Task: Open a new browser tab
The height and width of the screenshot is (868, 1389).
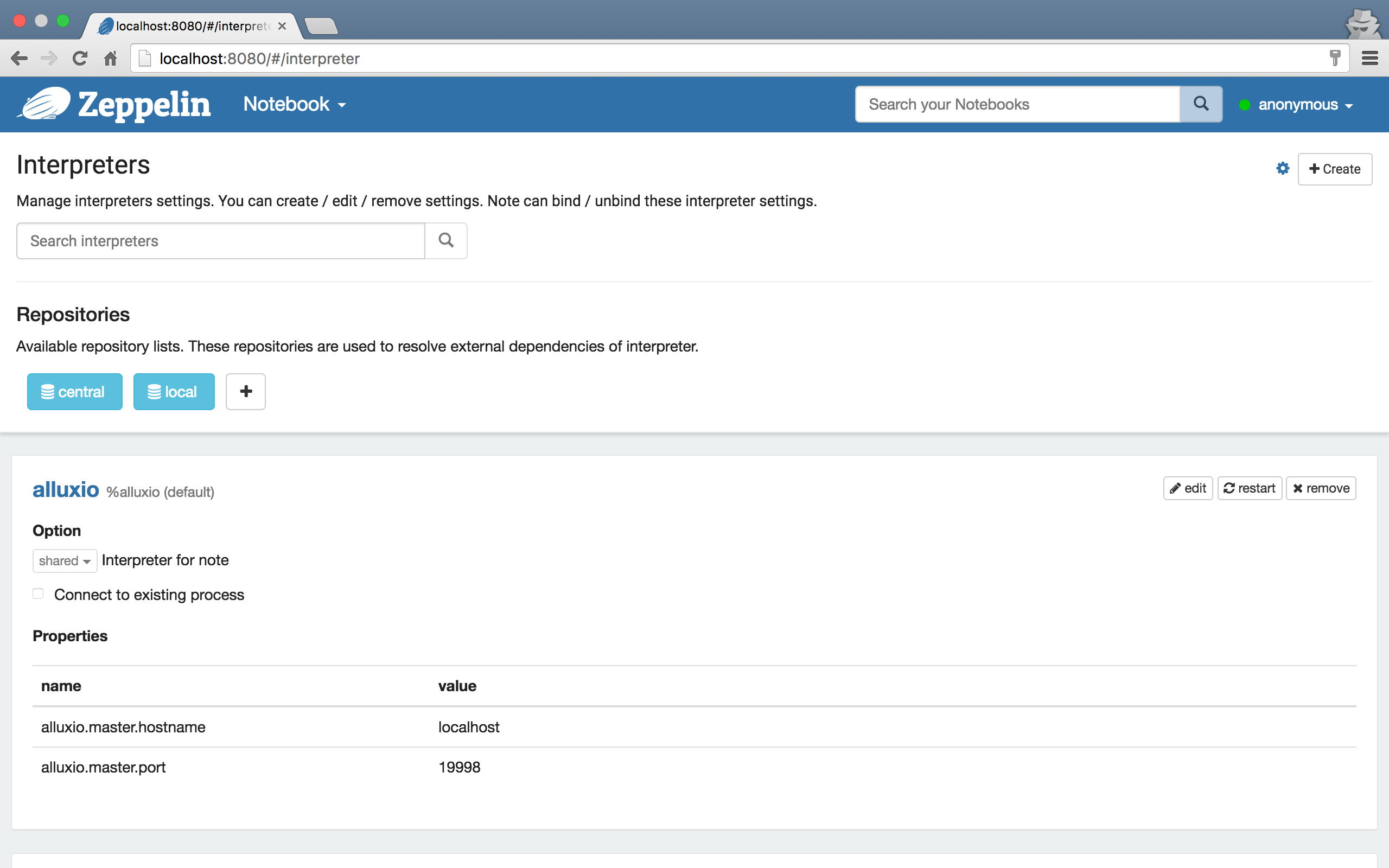Action: pos(321,27)
